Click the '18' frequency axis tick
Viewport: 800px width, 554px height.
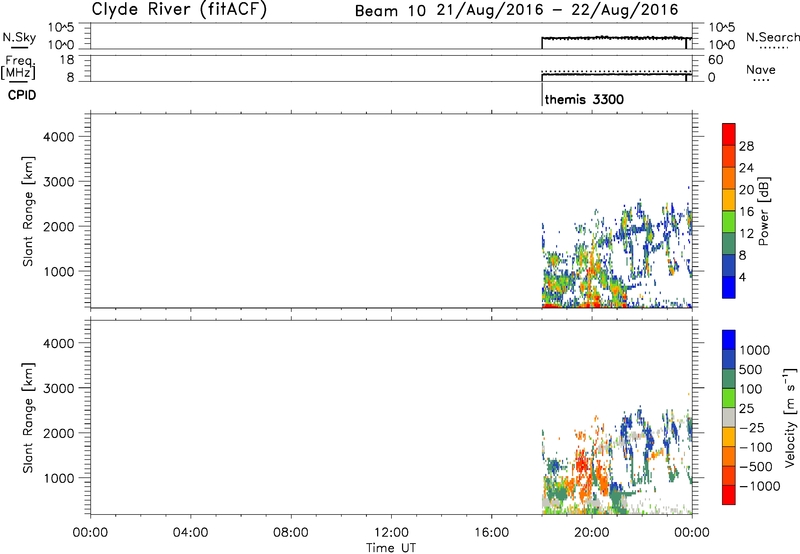68,60
